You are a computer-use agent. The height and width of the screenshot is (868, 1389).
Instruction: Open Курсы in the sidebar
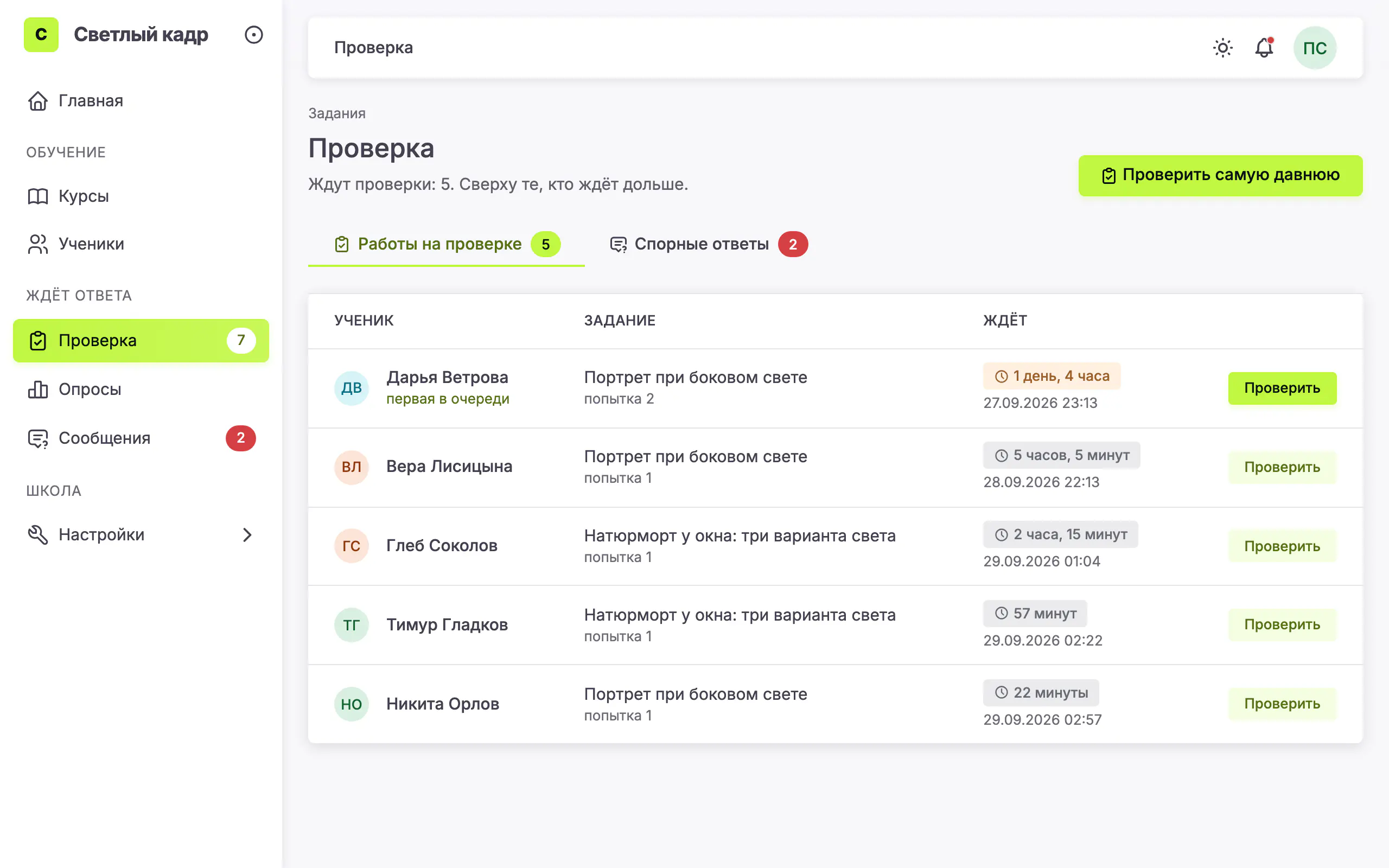(x=141, y=196)
